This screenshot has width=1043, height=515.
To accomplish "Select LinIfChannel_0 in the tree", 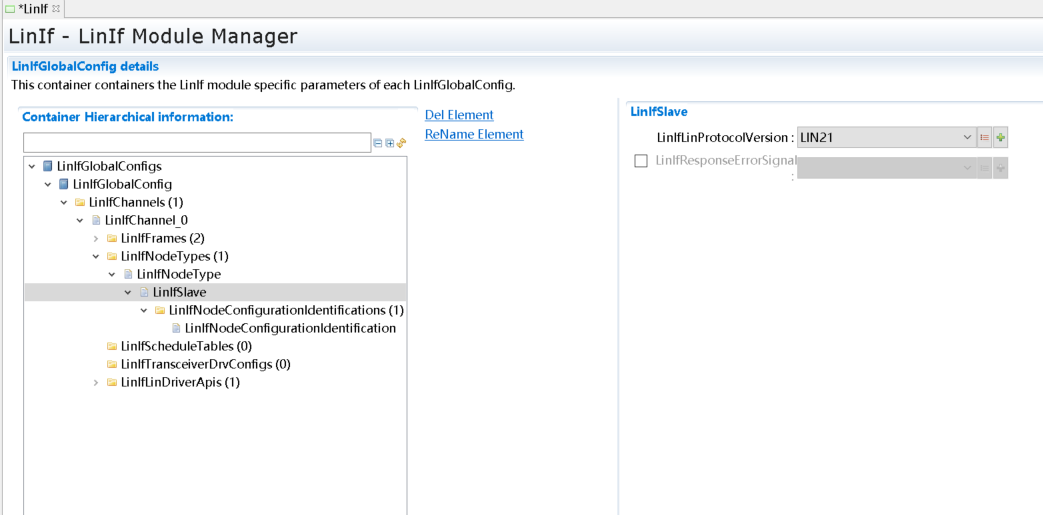I will (146, 220).
